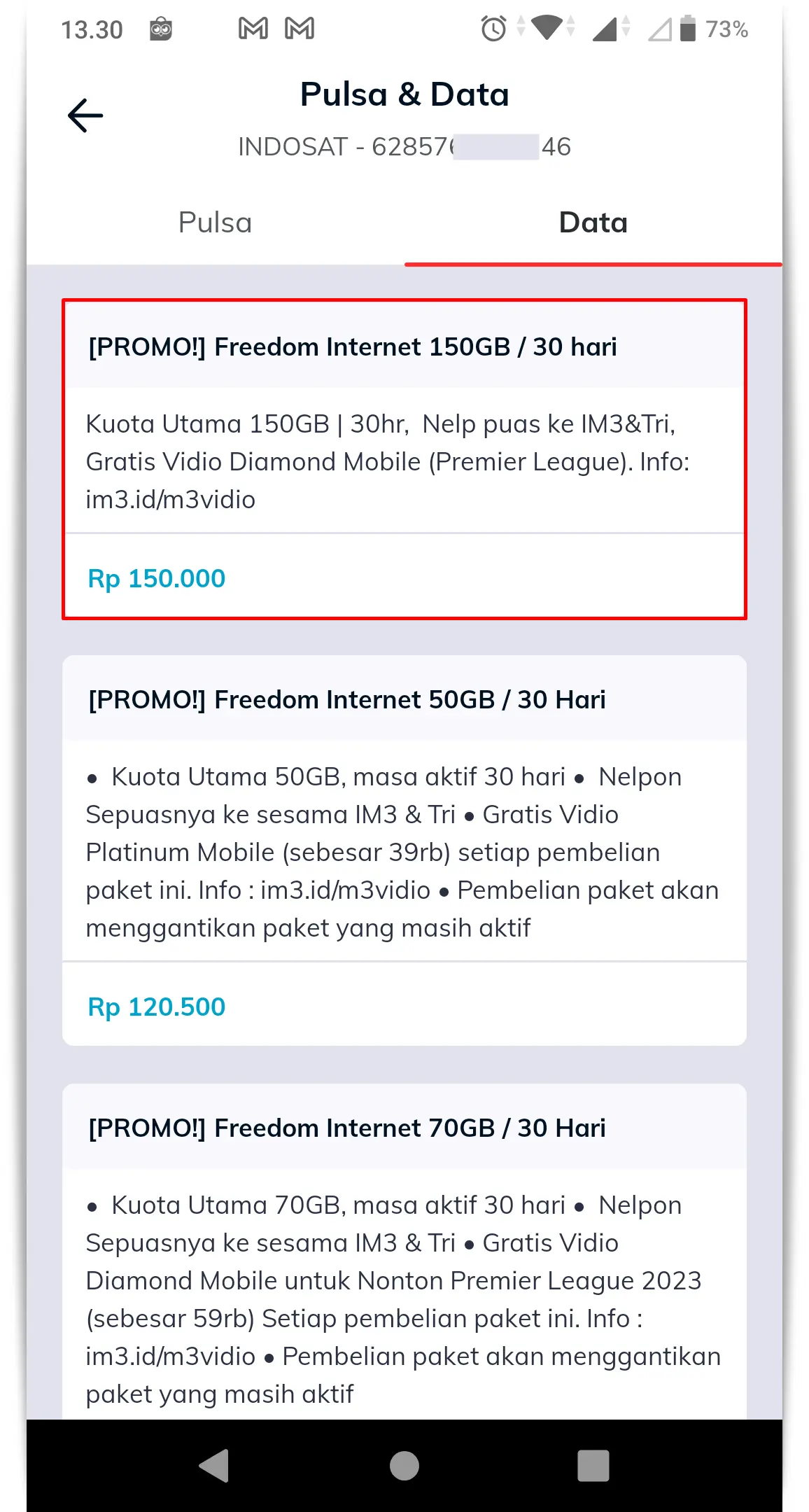The image size is (809, 1512).
Task: Tap the Rp 150.000 price
Action: point(157,578)
